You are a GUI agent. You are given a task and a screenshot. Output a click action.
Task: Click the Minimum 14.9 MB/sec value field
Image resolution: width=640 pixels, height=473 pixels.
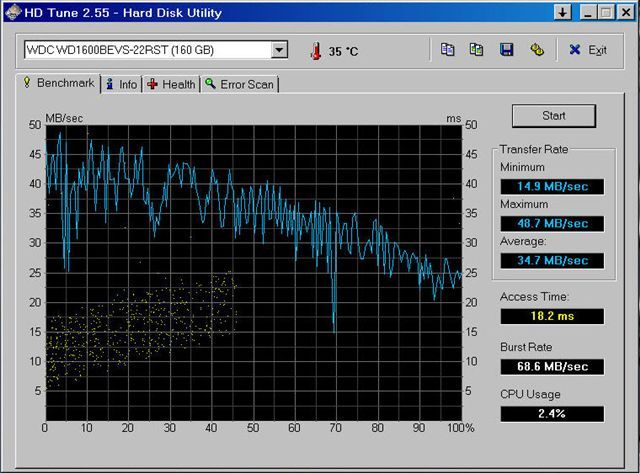coord(550,184)
